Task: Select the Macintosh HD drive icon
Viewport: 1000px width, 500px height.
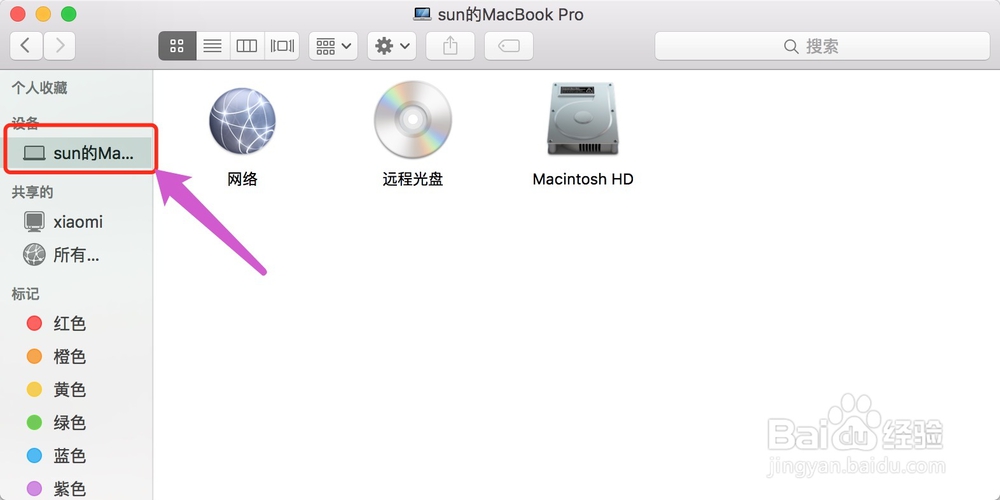Action: click(583, 119)
